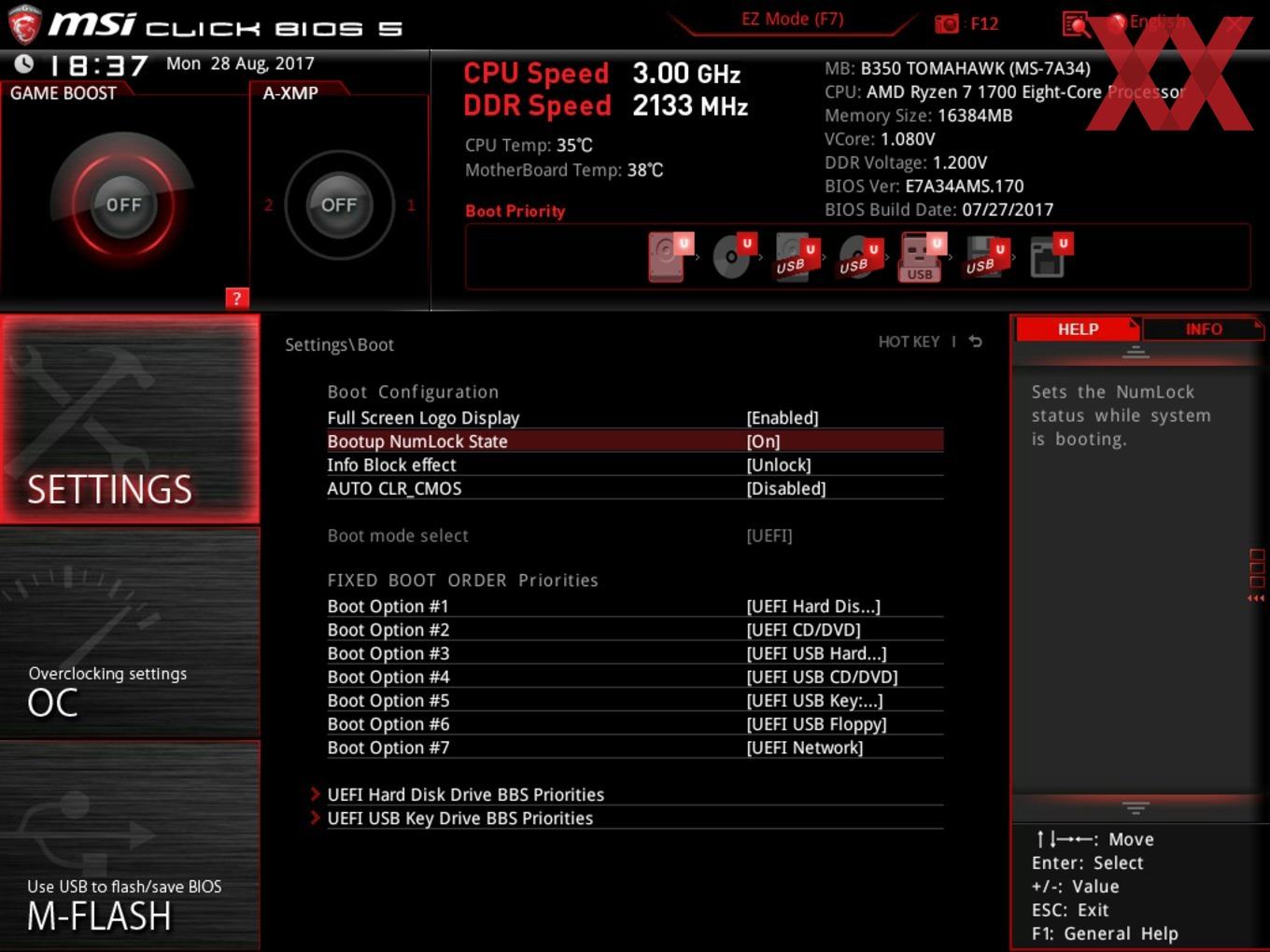Select the USB key boot priority icon
This screenshot has width=1270, height=952.
coord(921,258)
